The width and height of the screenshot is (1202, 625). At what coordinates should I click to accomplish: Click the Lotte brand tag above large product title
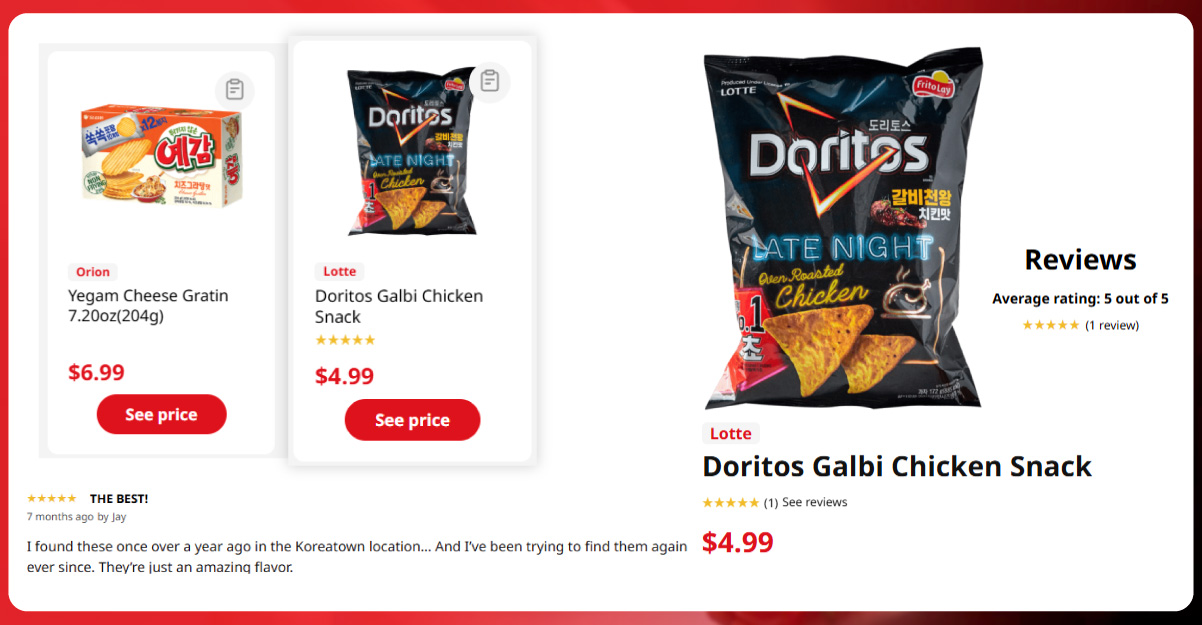pyautogui.click(x=730, y=434)
